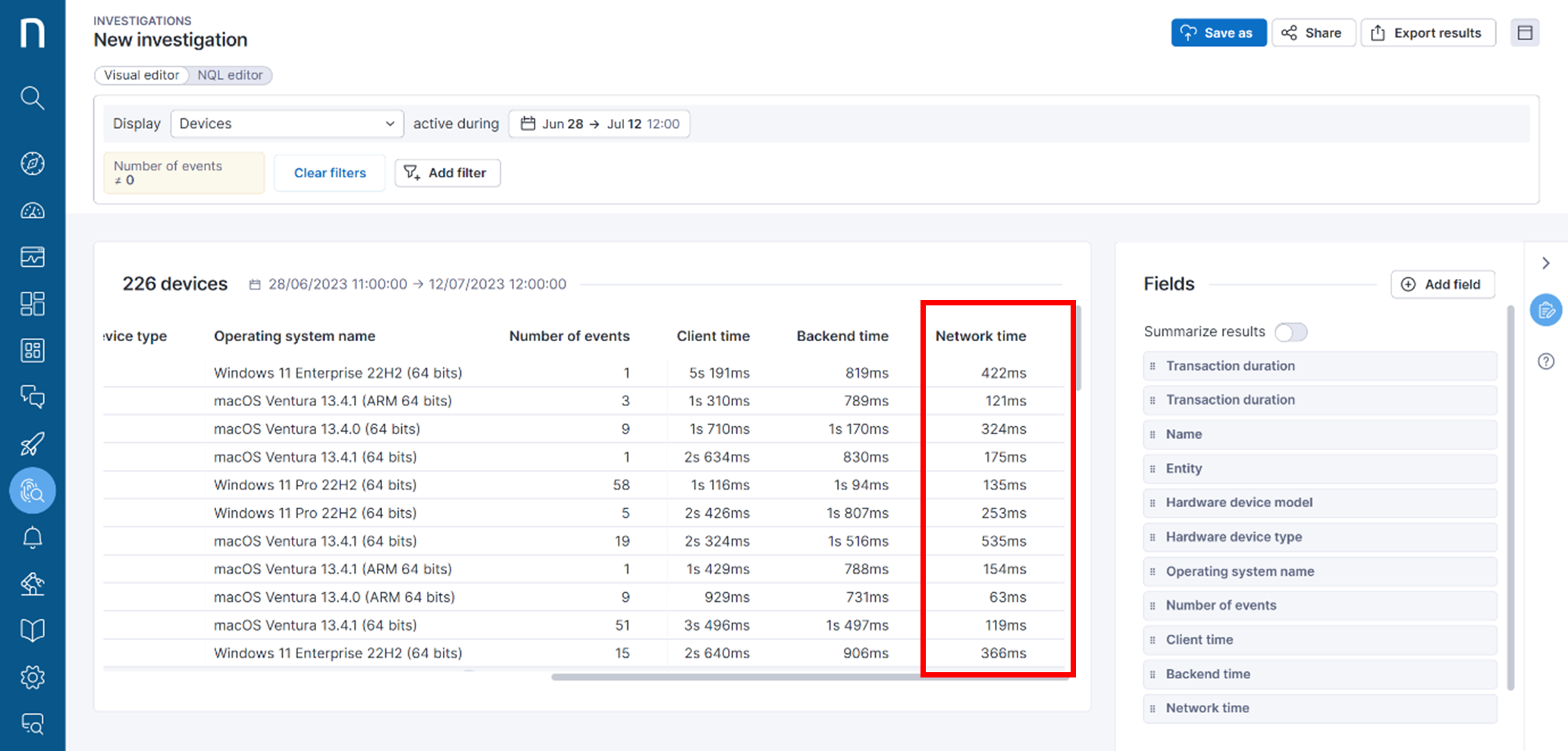Select the Investigations fingerprint icon in sidebar
This screenshot has width=1568, height=751.
[32, 490]
